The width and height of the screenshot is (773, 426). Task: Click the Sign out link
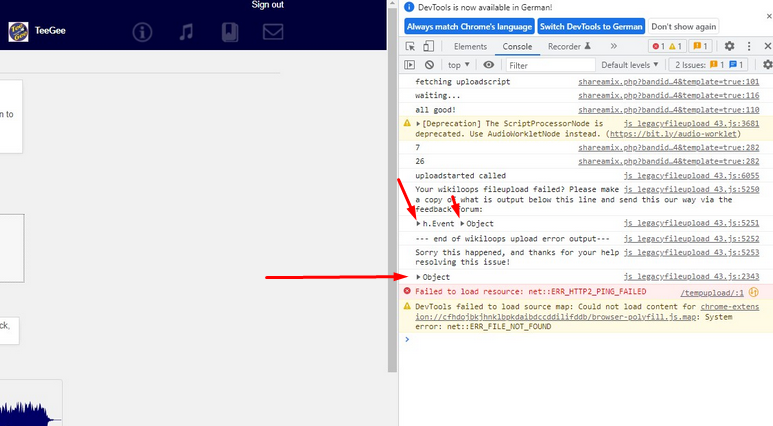pos(268,5)
